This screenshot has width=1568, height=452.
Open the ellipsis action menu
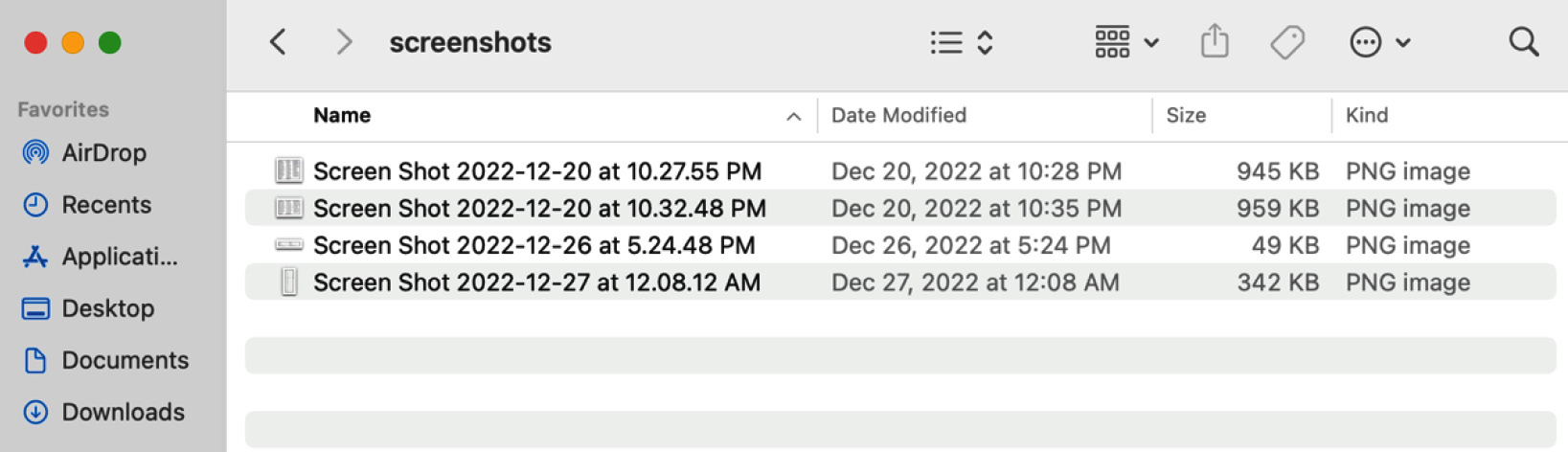click(1379, 42)
